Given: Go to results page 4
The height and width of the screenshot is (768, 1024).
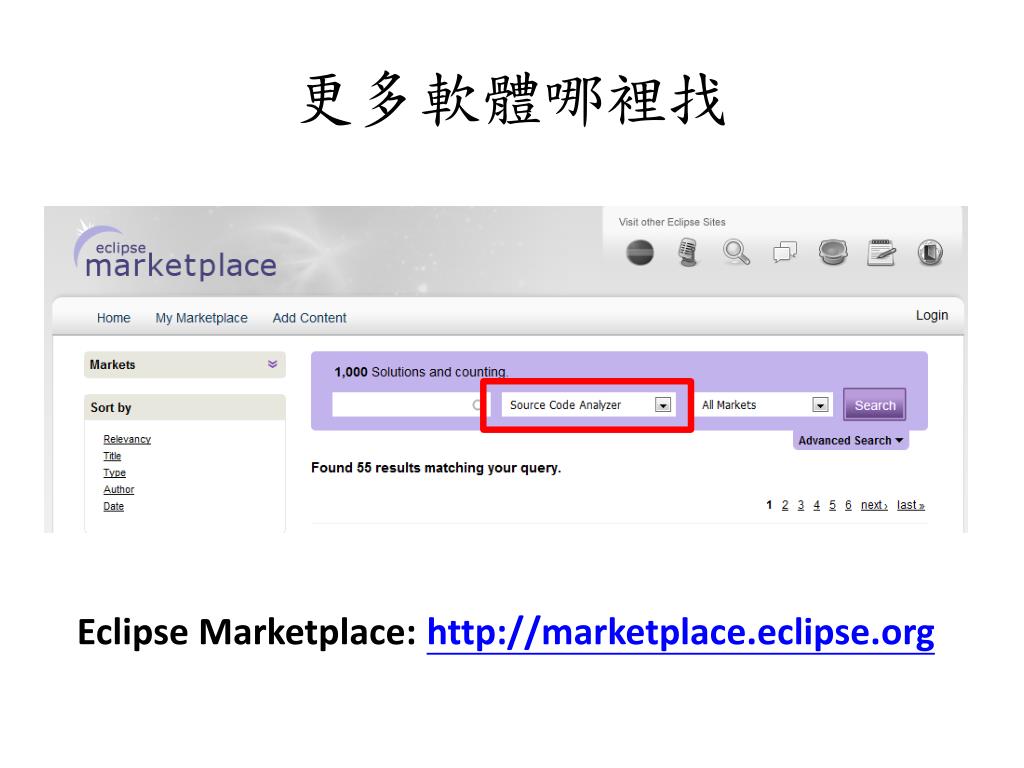Looking at the screenshot, I should coord(816,505).
